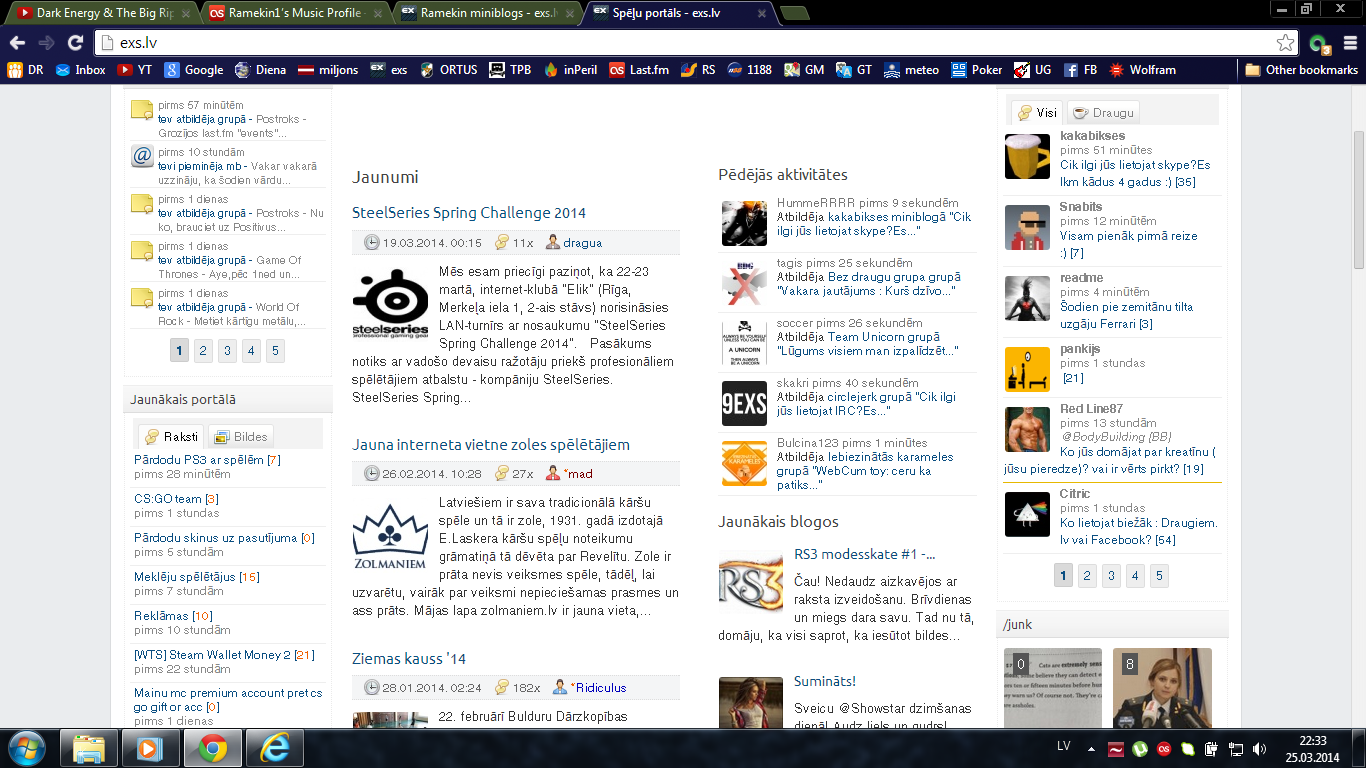Open kakabikses beer mug avatar

tap(1027, 156)
